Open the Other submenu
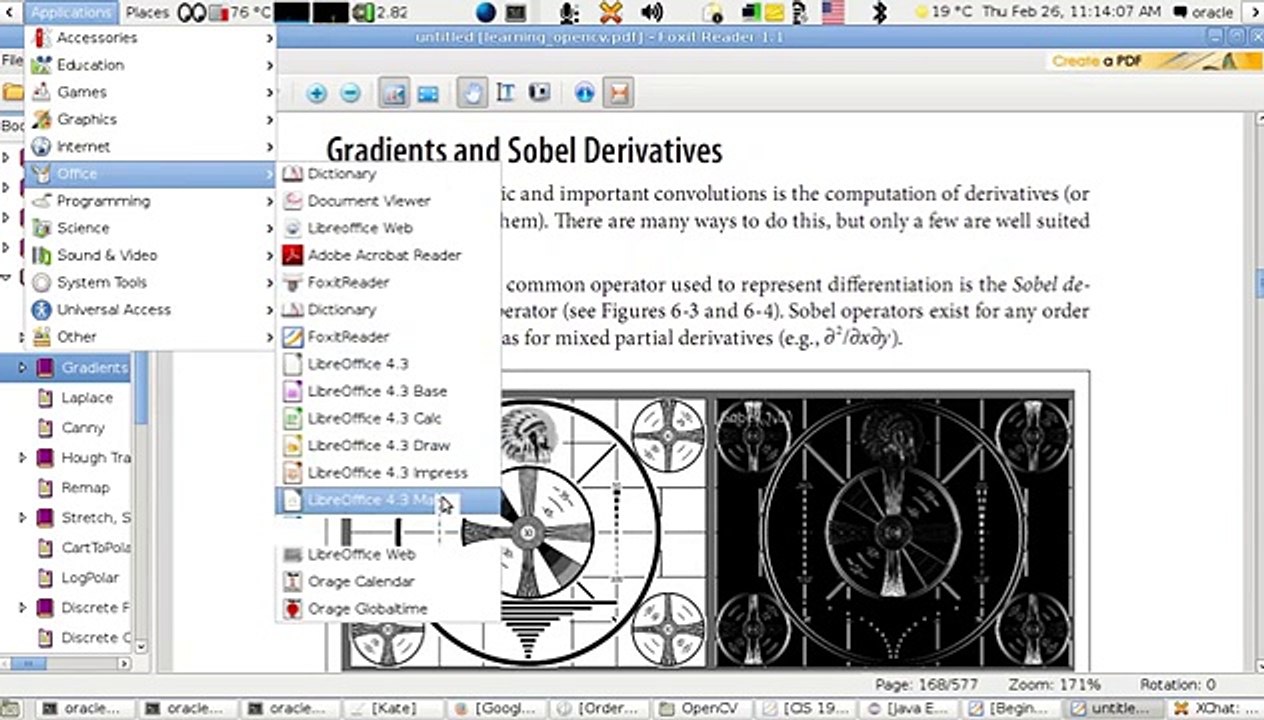This screenshot has height=720, width=1264. click(x=151, y=337)
